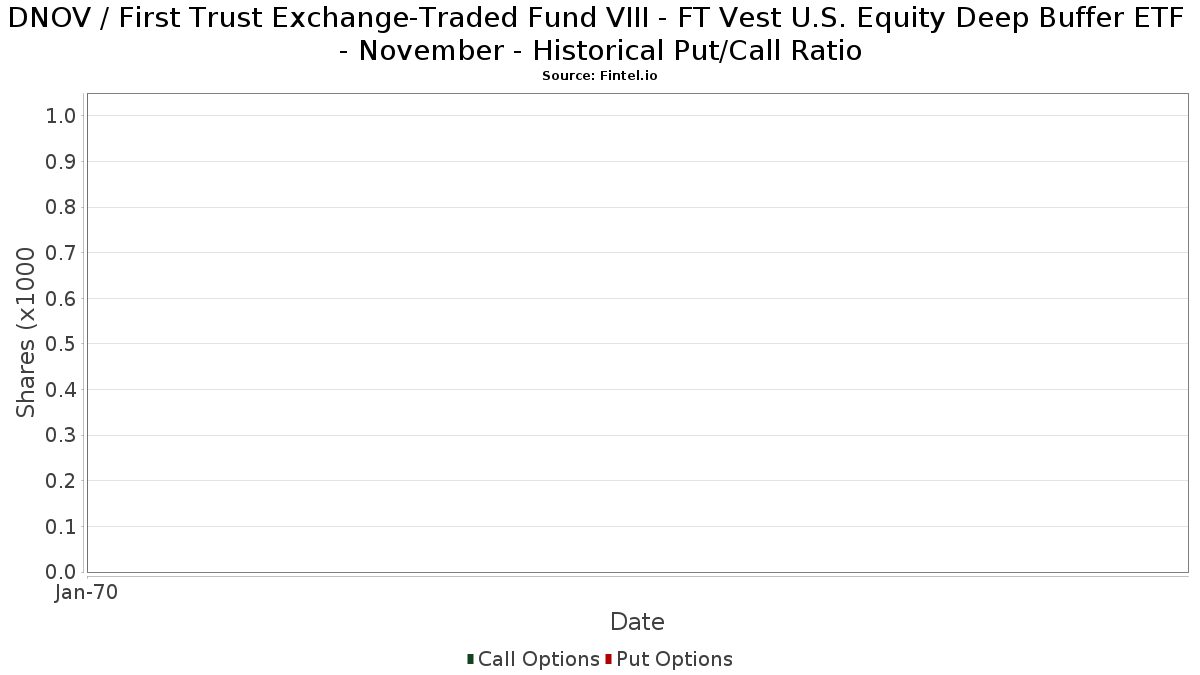Click the 0.5 y-axis tick label
Viewport: 1200px width, 675px height.
61,344
